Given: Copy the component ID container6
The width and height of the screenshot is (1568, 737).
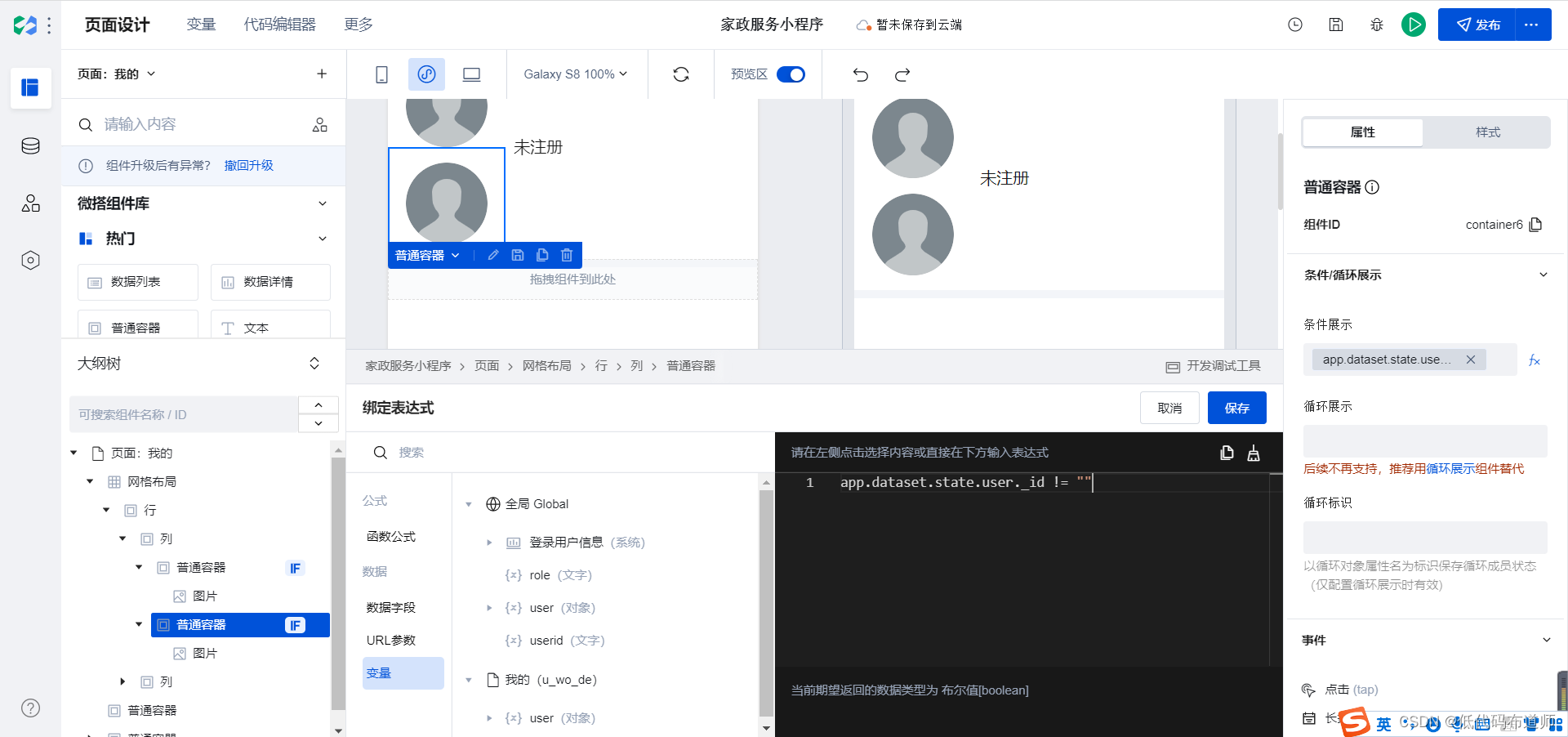Looking at the screenshot, I should click(x=1535, y=225).
